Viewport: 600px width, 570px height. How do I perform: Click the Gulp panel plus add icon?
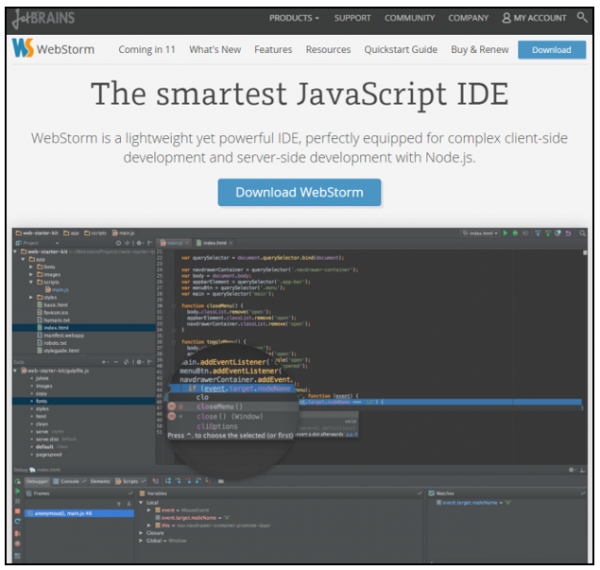tap(104, 362)
